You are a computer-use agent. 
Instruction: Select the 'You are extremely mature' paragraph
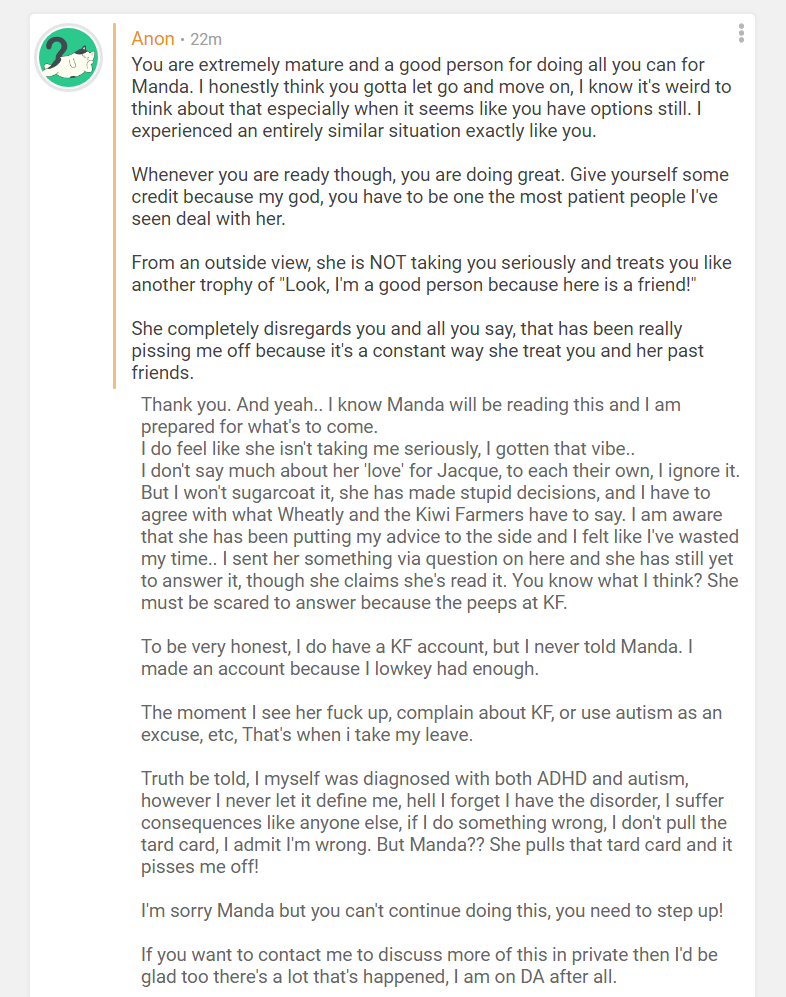[x=430, y=97]
